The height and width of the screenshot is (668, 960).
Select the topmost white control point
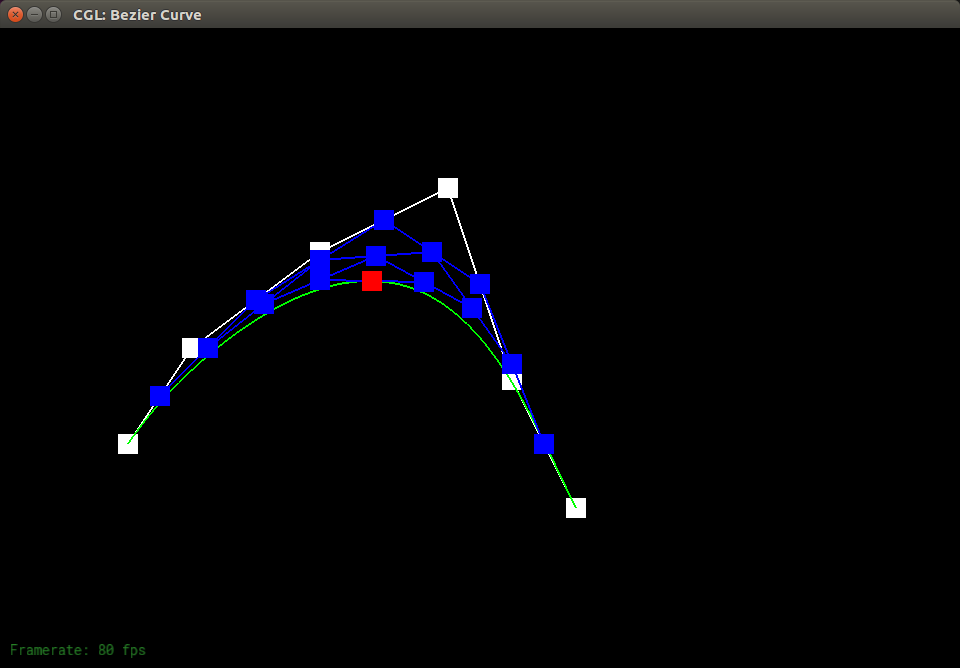[448, 188]
